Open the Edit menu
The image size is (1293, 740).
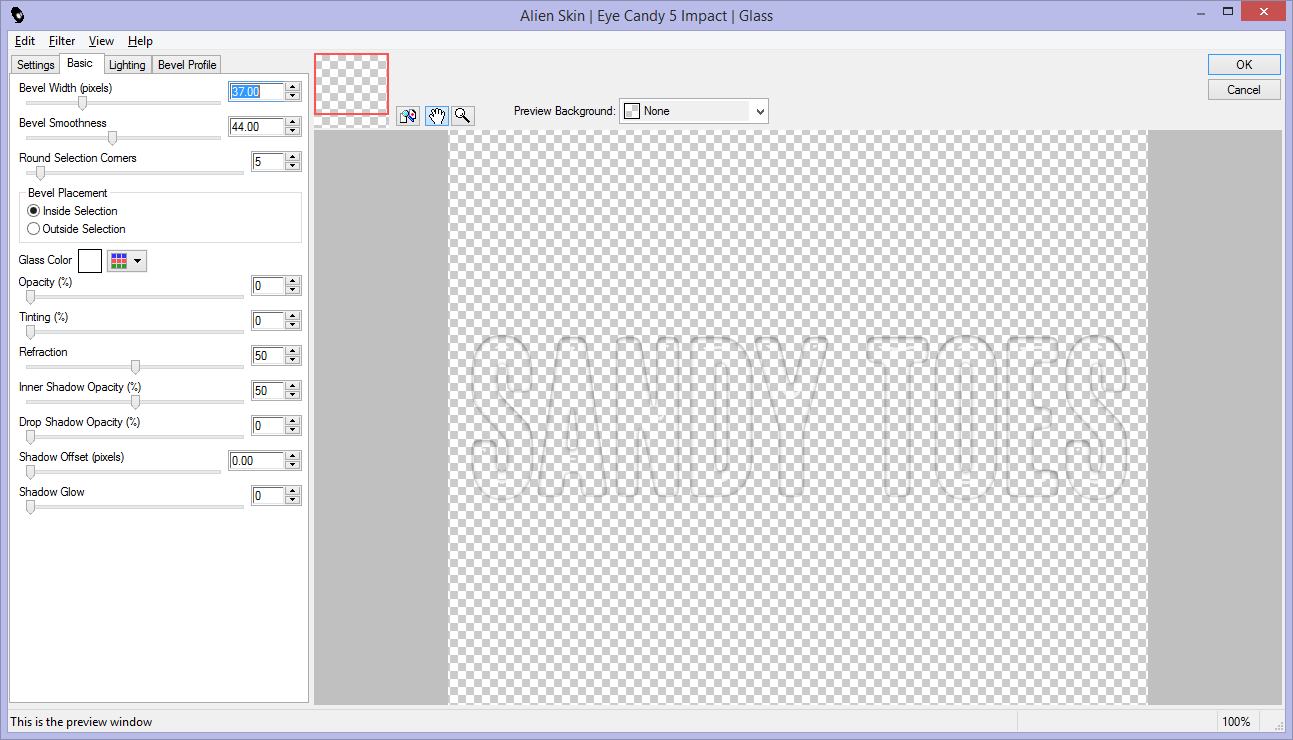pos(25,41)
